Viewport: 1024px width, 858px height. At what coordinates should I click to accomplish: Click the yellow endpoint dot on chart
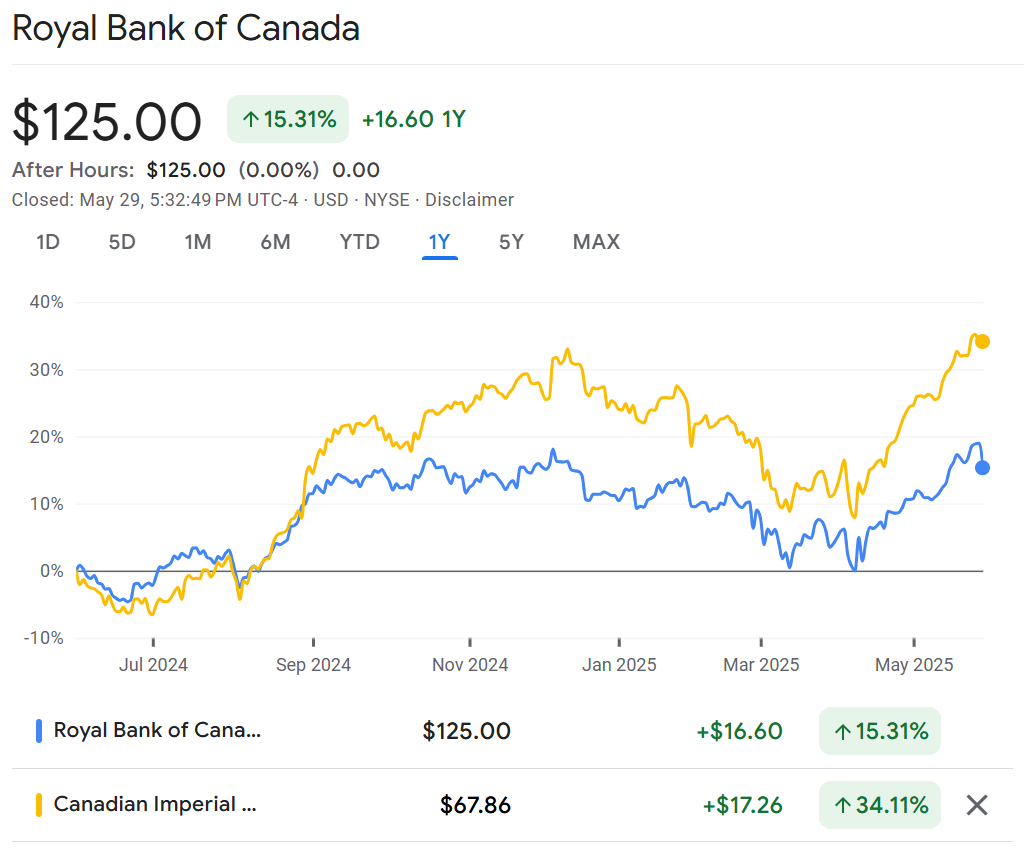pyautogui.click(x=983, y=341)
